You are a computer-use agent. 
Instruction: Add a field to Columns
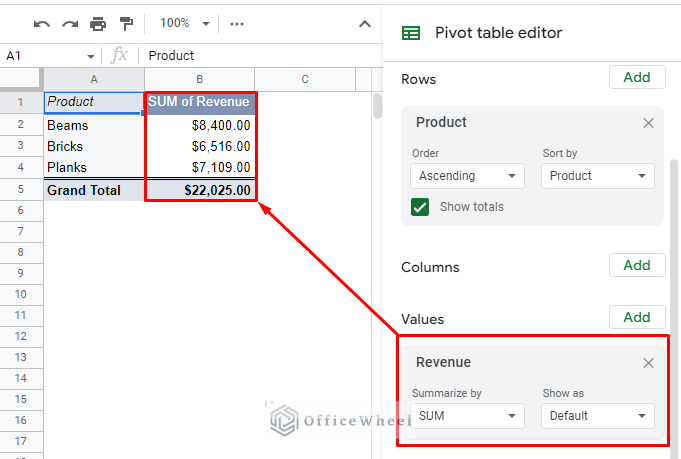point(637,265)
